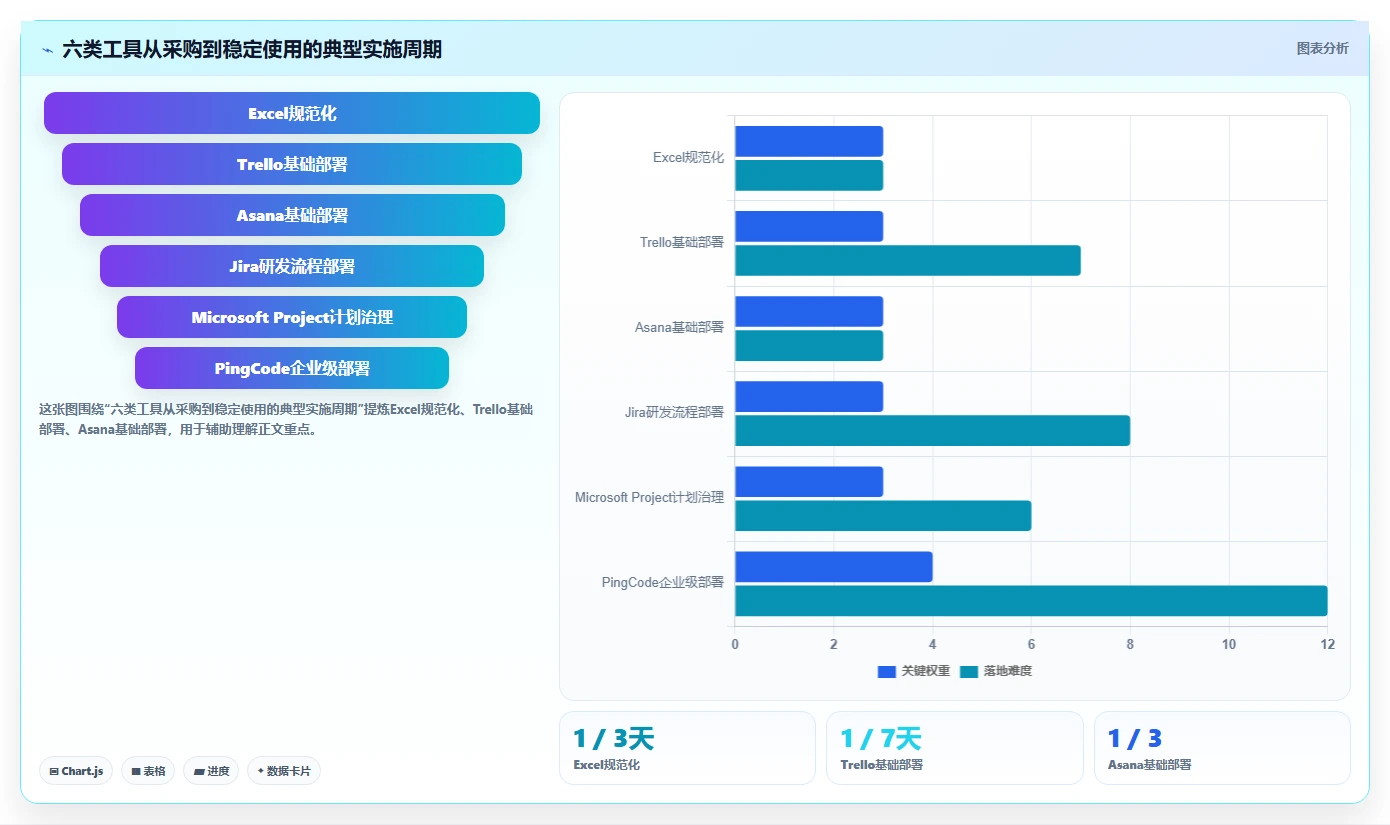The height and width of the screenshot is (825, 1390).
Task: Click the 1 / 3 Asana基础部署 data card
Action: [1222, 748]
